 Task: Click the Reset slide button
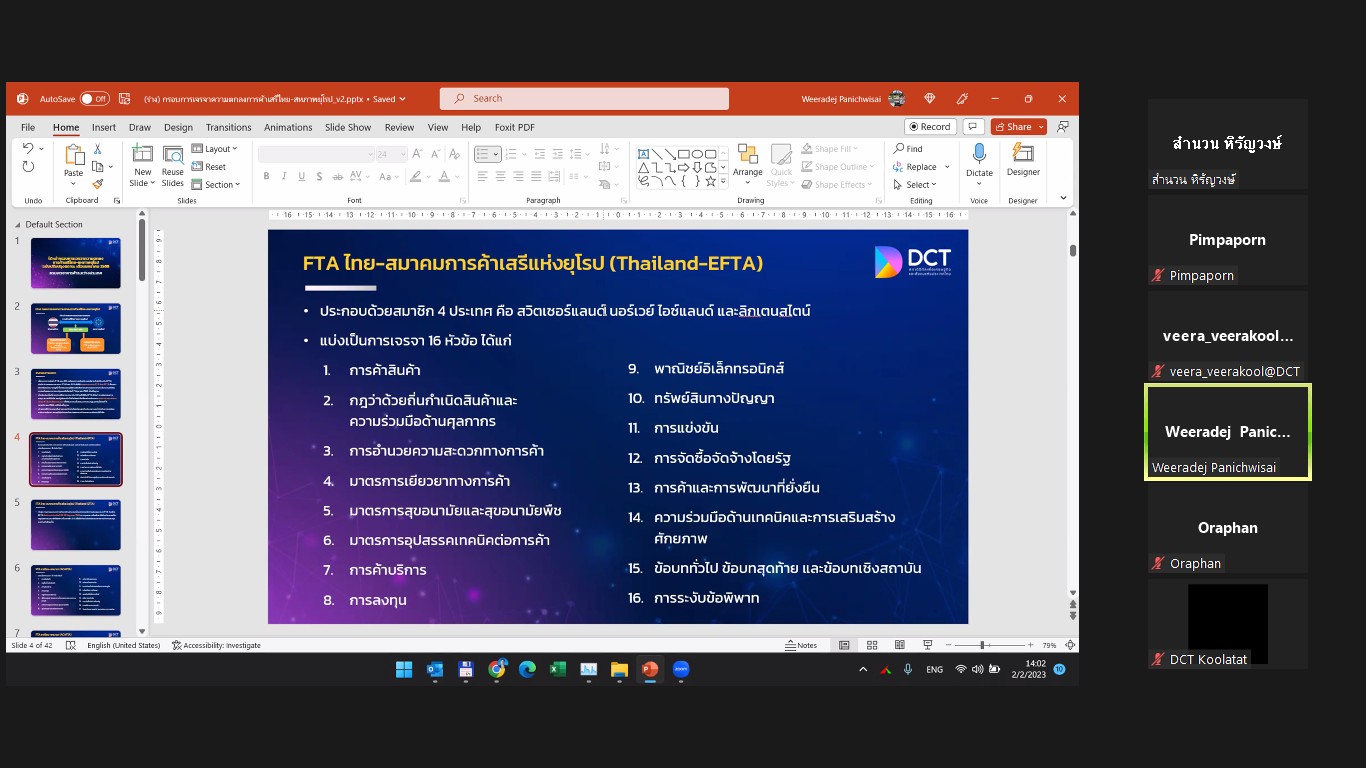(209, 167)
